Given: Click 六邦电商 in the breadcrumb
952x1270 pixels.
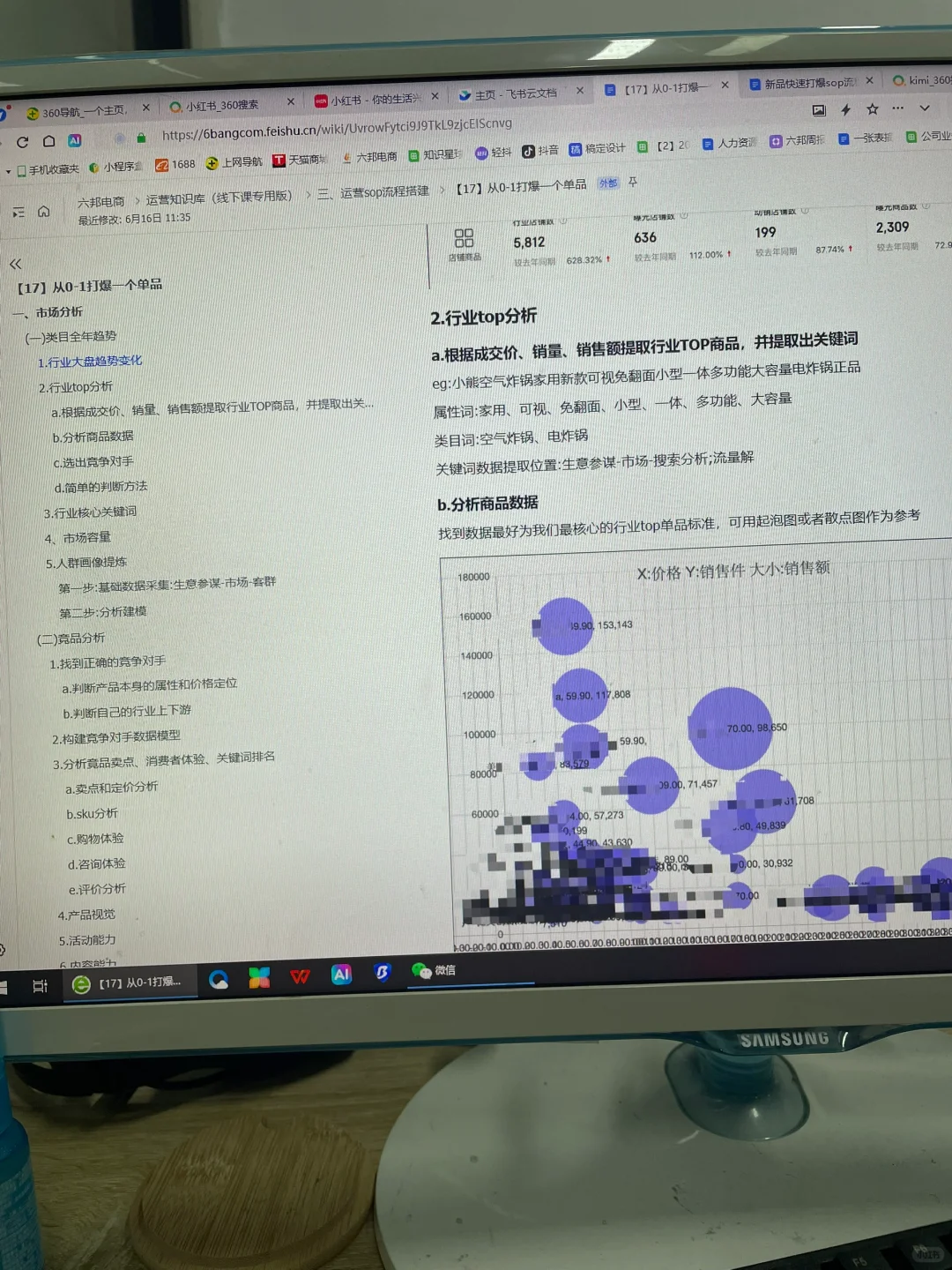Looking at the screenshot, I should click(101, 202).
